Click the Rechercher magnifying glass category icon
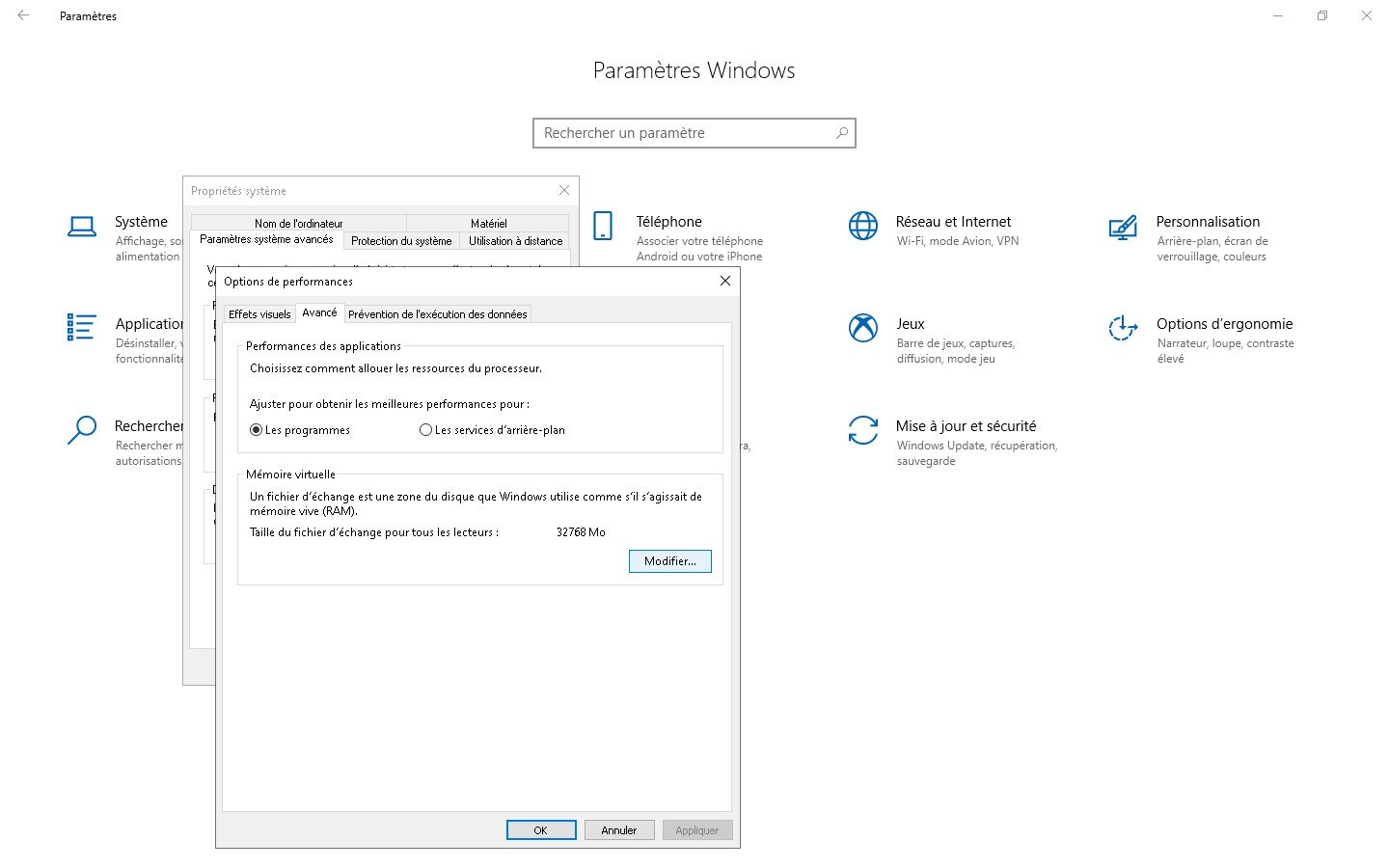This screenshot has width=1389, height=868. pos(82,430)
